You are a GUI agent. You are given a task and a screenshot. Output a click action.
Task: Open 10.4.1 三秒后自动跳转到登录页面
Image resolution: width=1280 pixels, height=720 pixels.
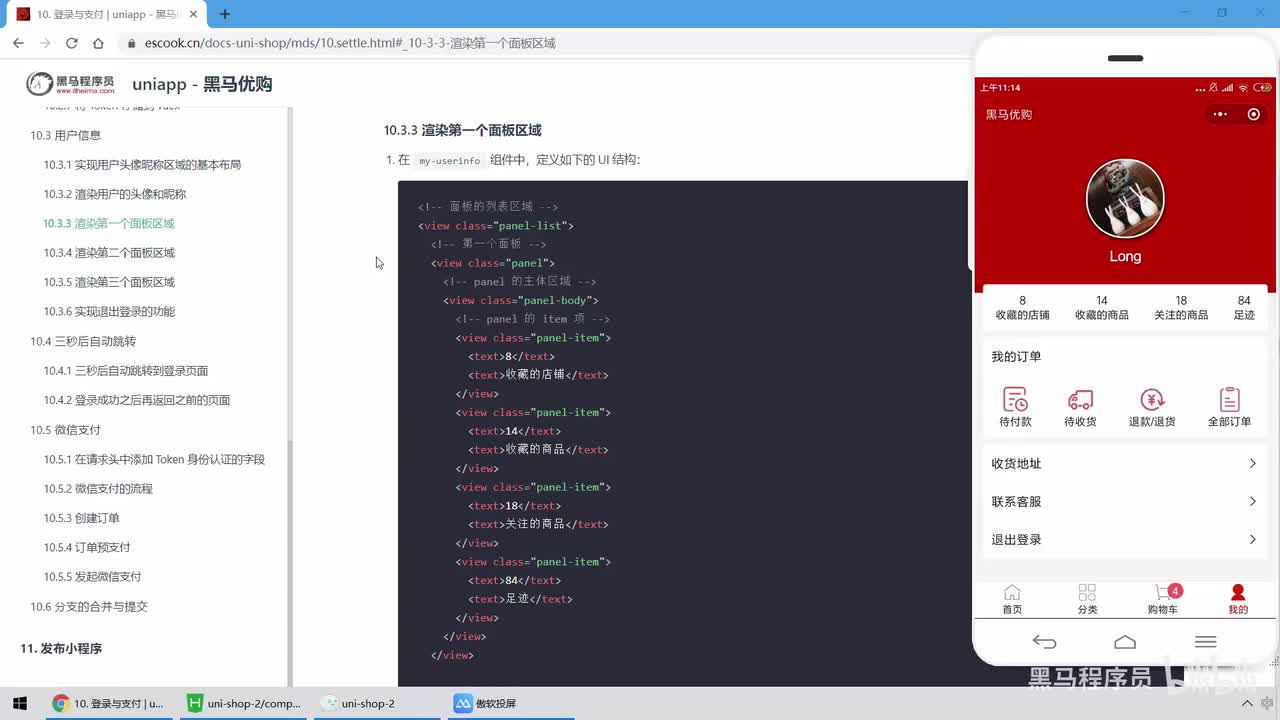click(x=125, y=371)
